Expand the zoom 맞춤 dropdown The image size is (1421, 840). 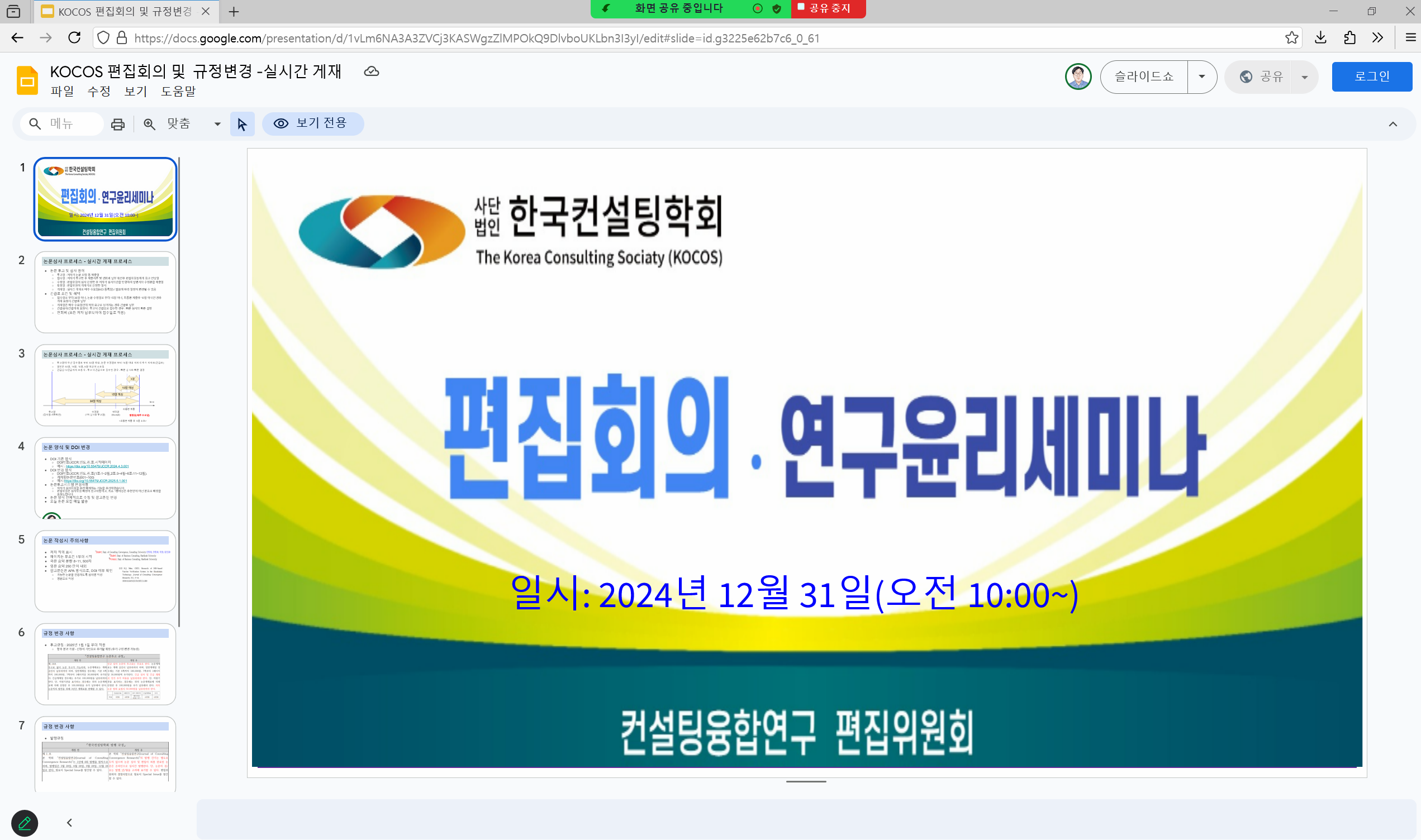217,124
